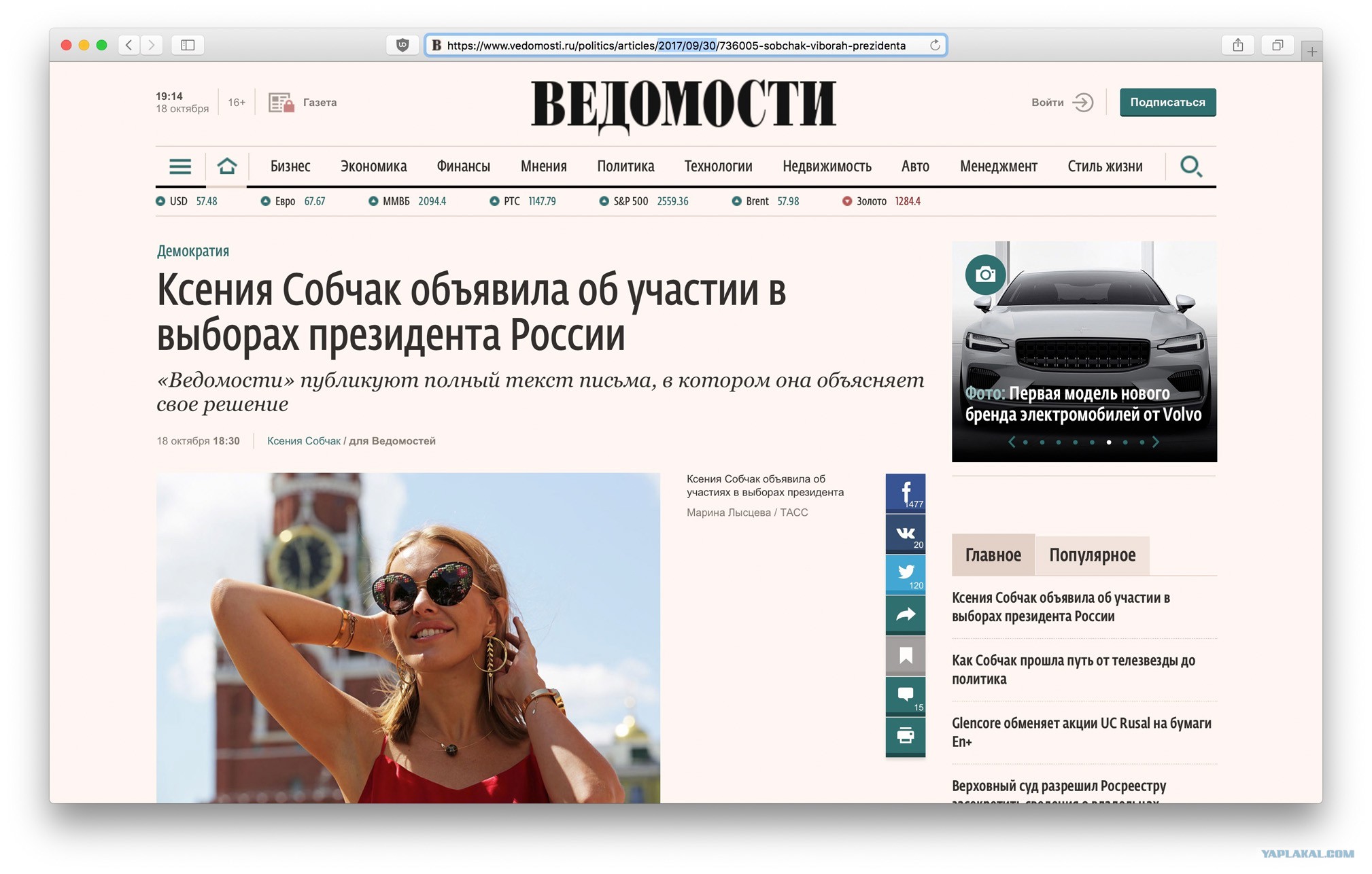Click the Volvo slide caption text
1372x874 pixels.
tap(1083, 404)
